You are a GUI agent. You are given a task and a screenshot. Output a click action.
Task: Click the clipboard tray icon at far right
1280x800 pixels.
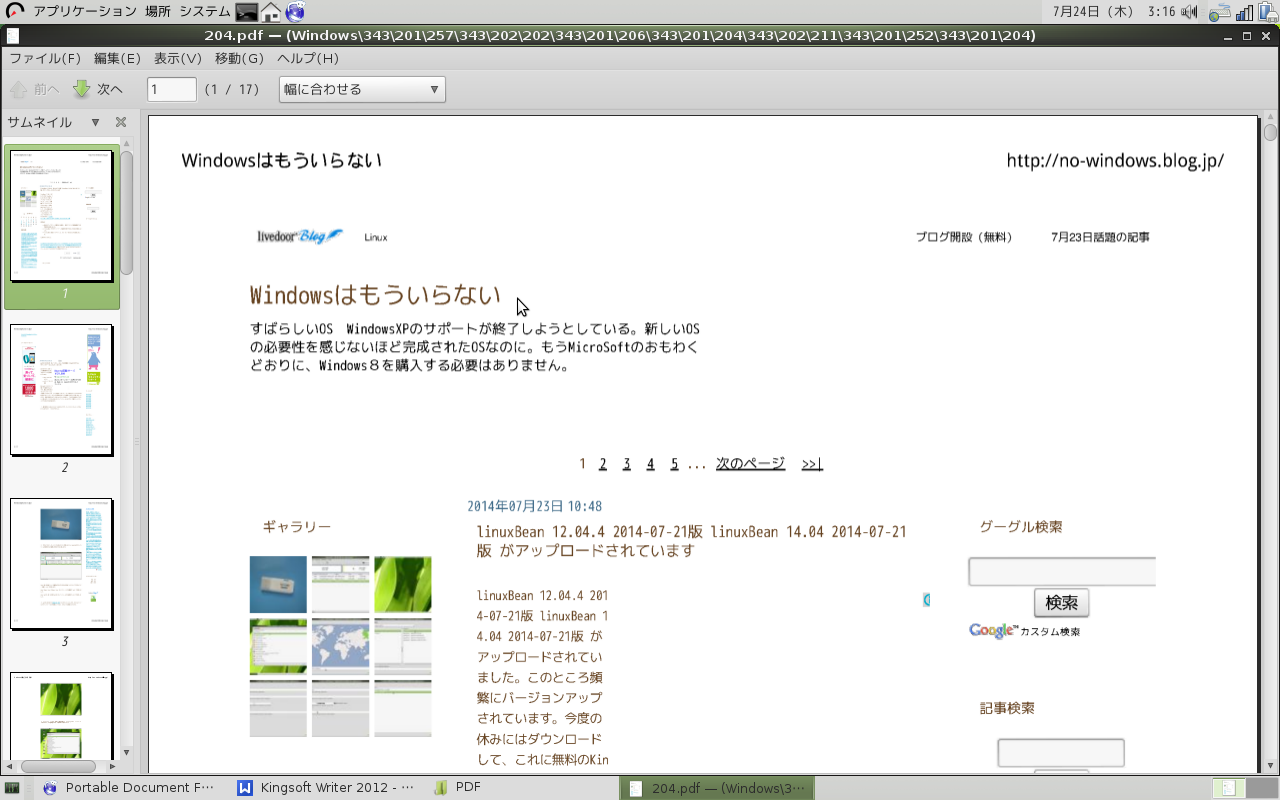tap(1268, 12)
